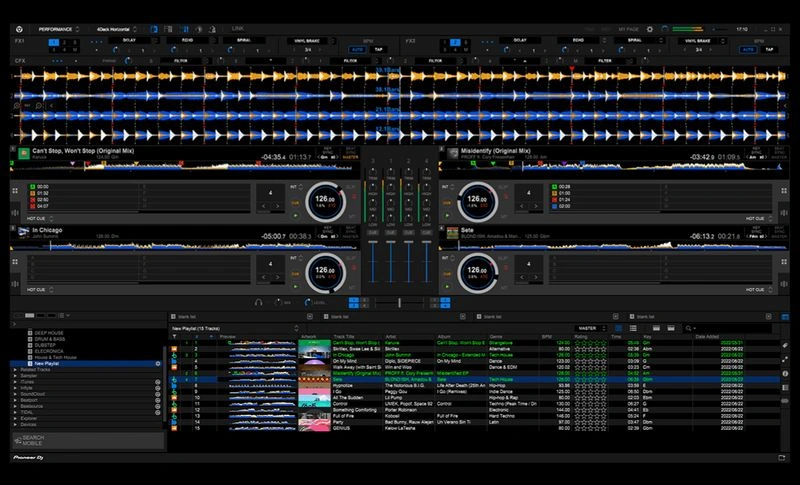Click the artwork thumbnail for On My Mind
The image size is (800, 485).
tap(314, 361)
